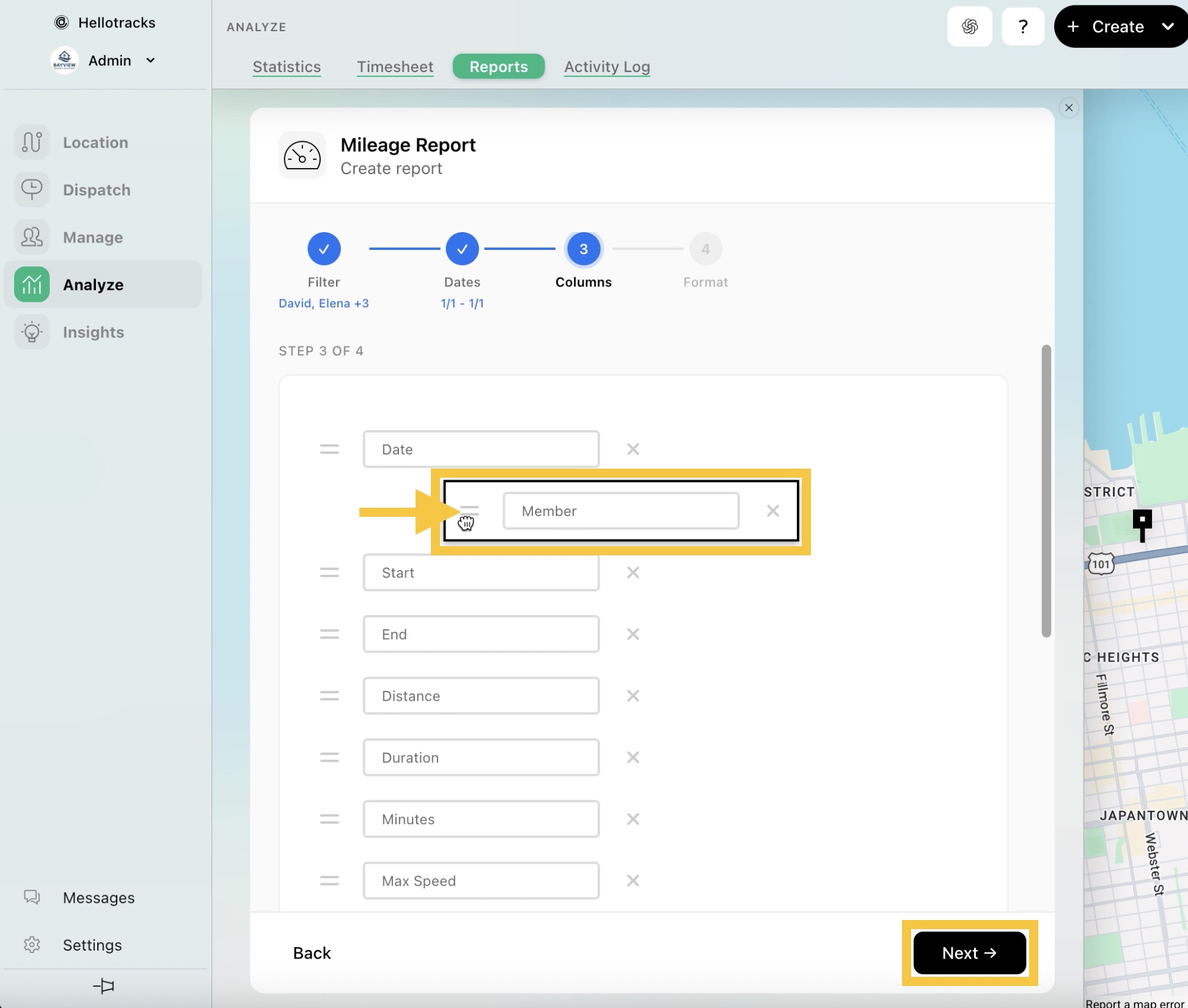Grab the Distance column drag handle

(329, 696)
